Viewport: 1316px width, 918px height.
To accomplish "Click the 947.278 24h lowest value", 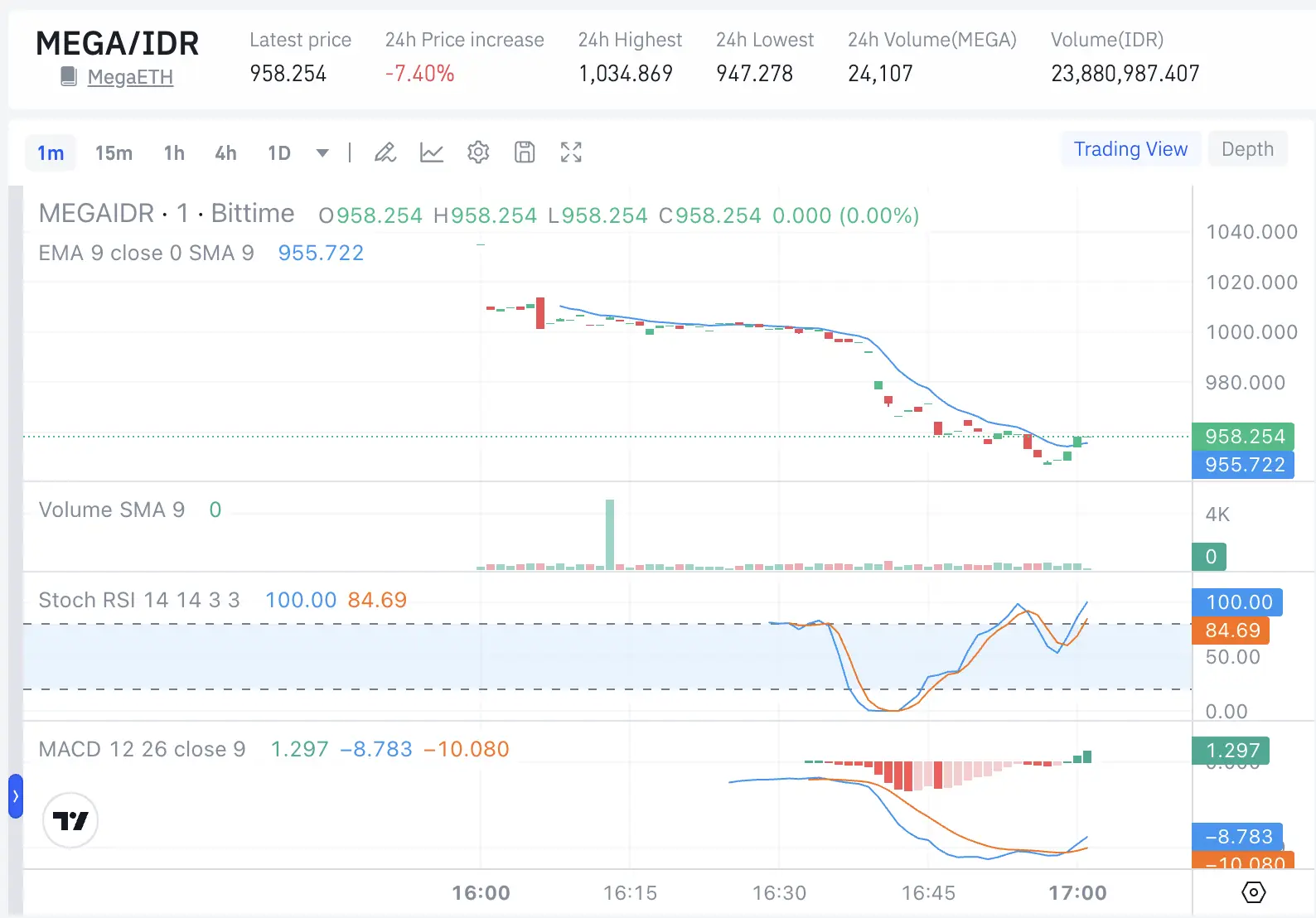I will tap(755, 74).
